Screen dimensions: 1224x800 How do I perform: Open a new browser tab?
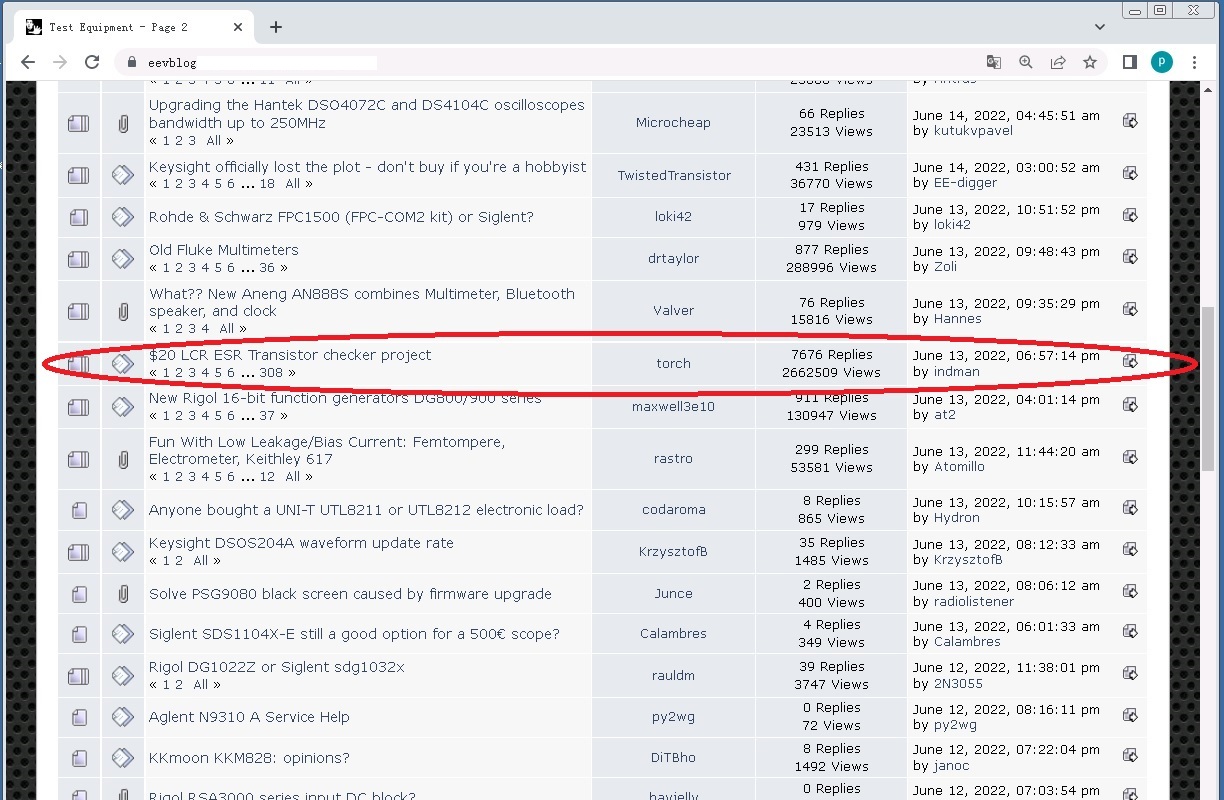click(x=276, y=27)
